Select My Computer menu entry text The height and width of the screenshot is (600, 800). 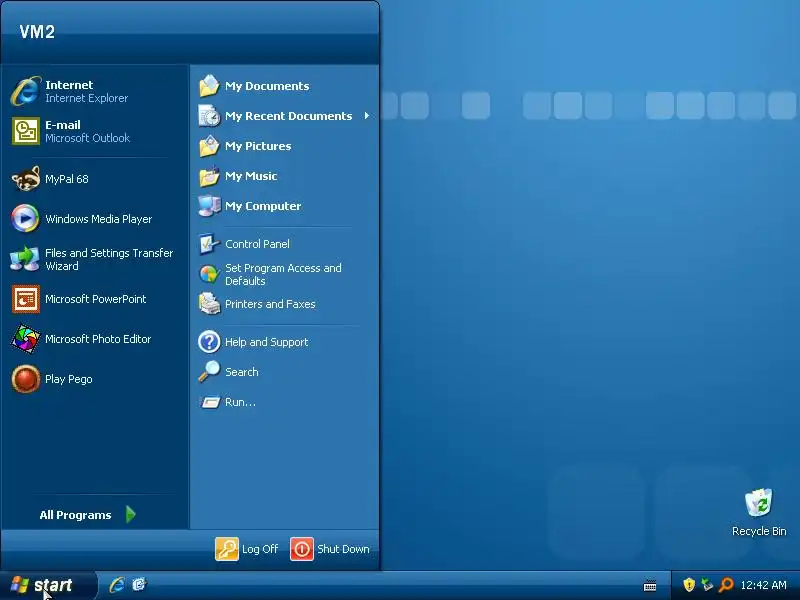click(x=263, y=206)
